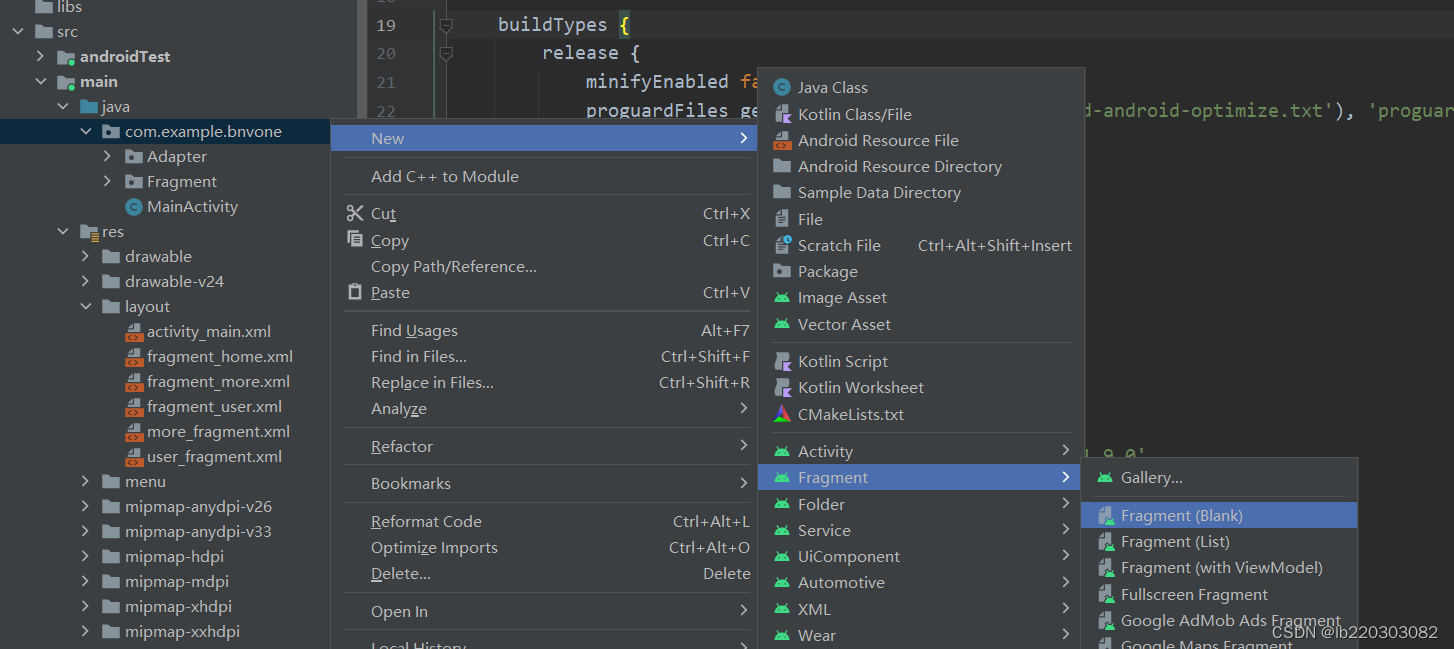
Task: Select the Cut scissors icon
Action: coord(353,214)
